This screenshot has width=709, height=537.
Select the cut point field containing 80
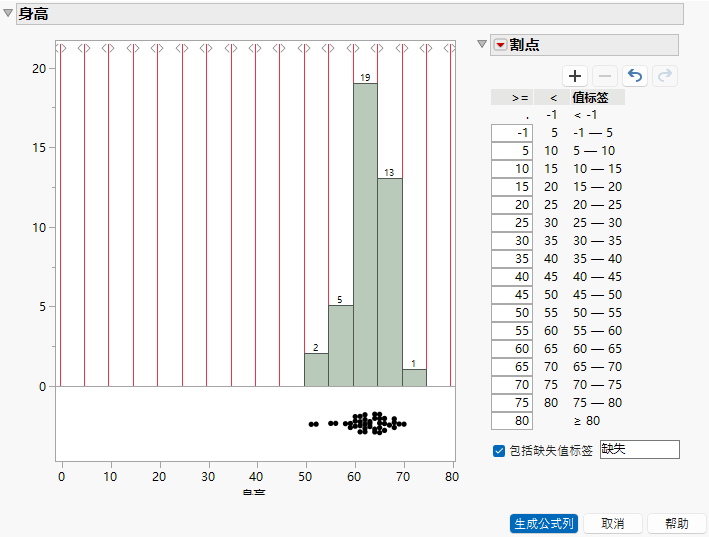coord(512,421)
